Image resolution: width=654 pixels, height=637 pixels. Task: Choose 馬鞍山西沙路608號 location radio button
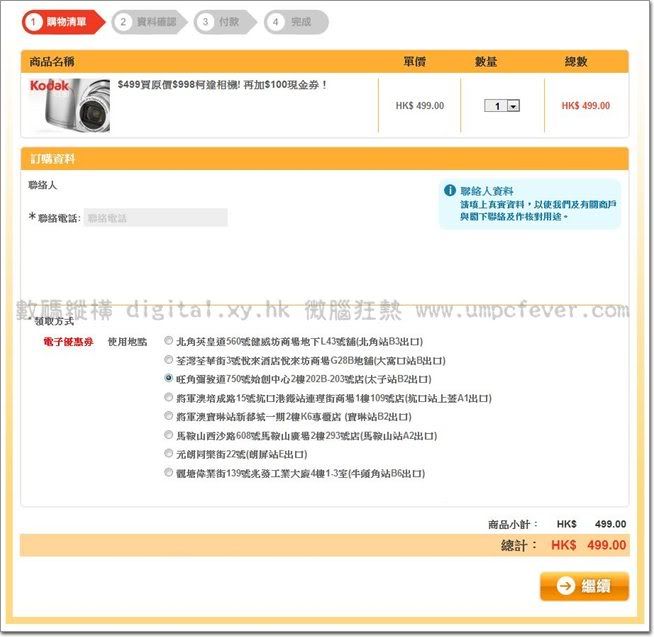168,435
